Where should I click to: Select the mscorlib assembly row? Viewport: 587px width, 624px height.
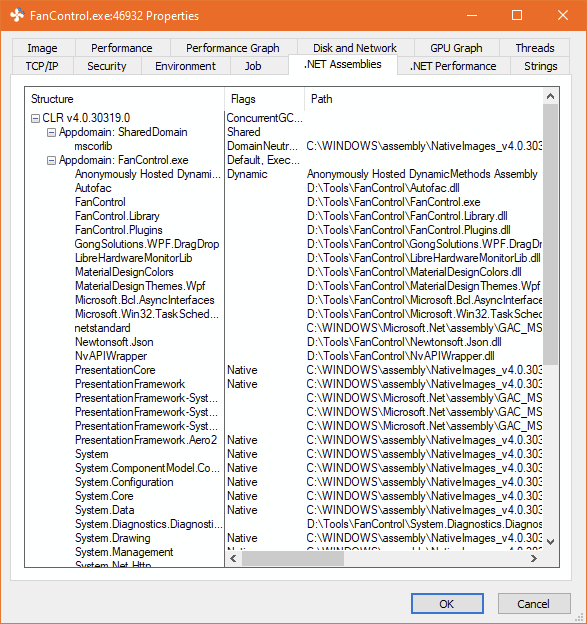[x=94, y=146]
